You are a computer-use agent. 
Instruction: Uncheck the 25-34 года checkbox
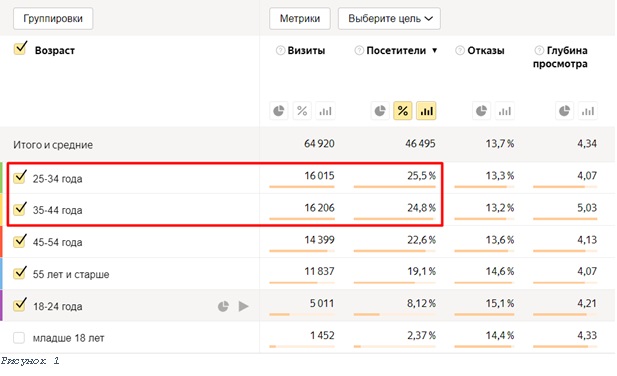pos(20,177)
